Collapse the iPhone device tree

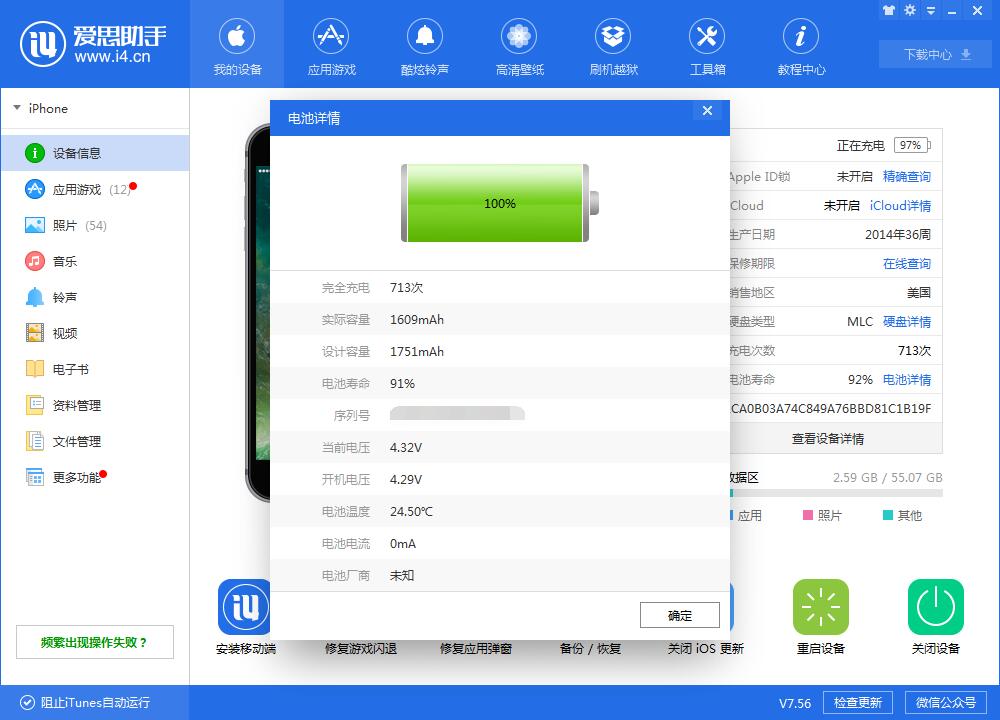17,108
